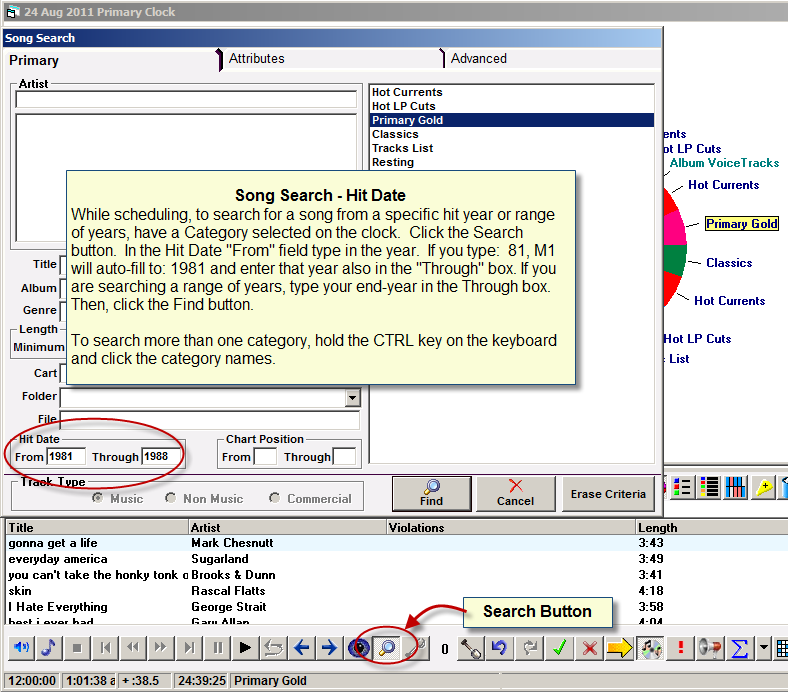Click the yellow right arrow icon
Image resolution: width=788 pixels, height=692 pixels.
coord(619,648)
